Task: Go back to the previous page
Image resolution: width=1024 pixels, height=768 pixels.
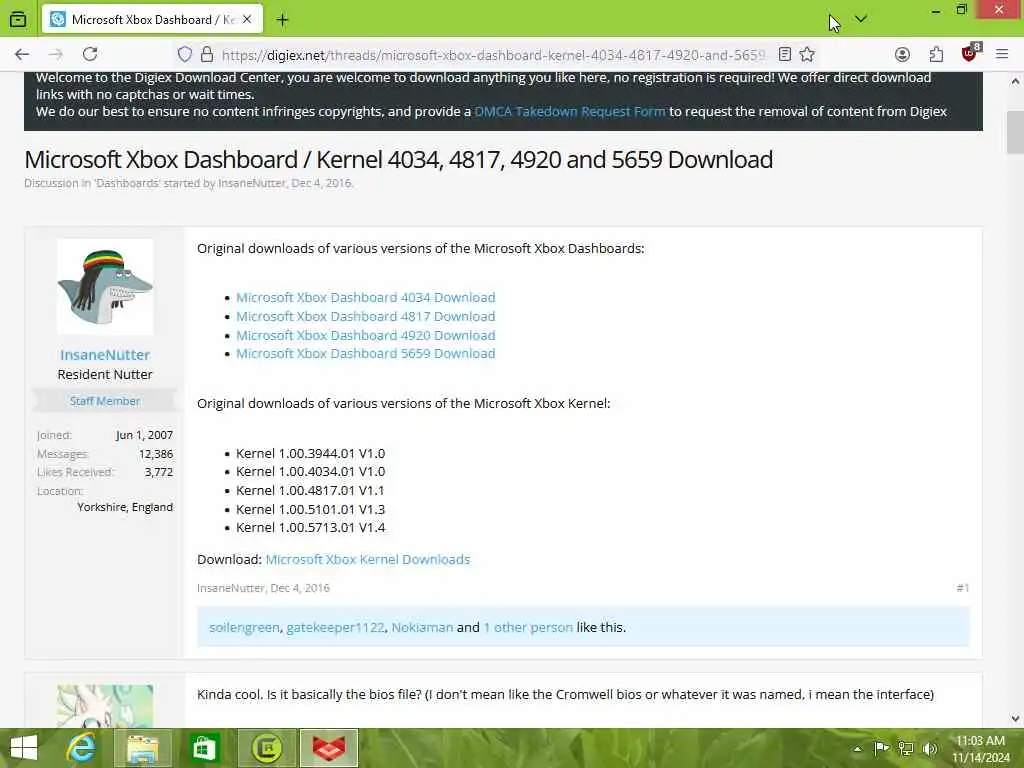Action: (x=22, y=54)
